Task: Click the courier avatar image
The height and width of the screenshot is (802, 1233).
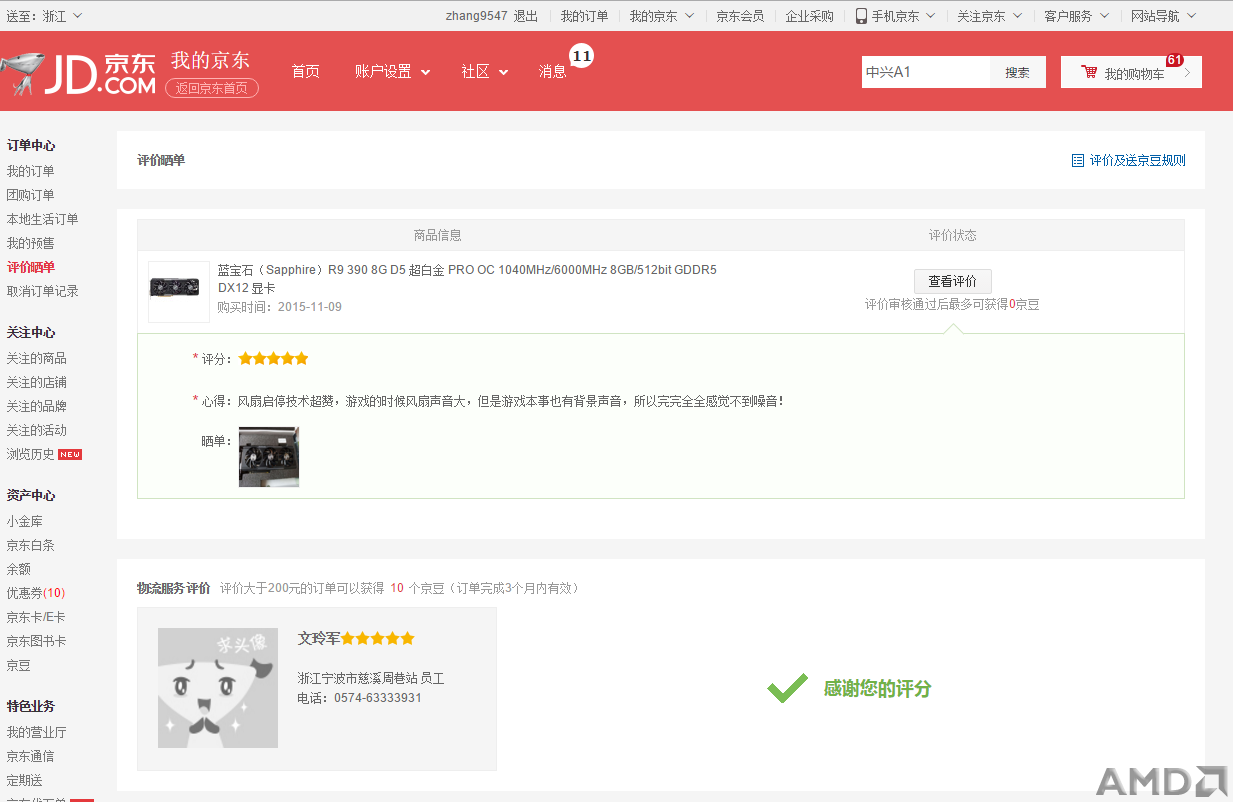Action: pos(218,688)
